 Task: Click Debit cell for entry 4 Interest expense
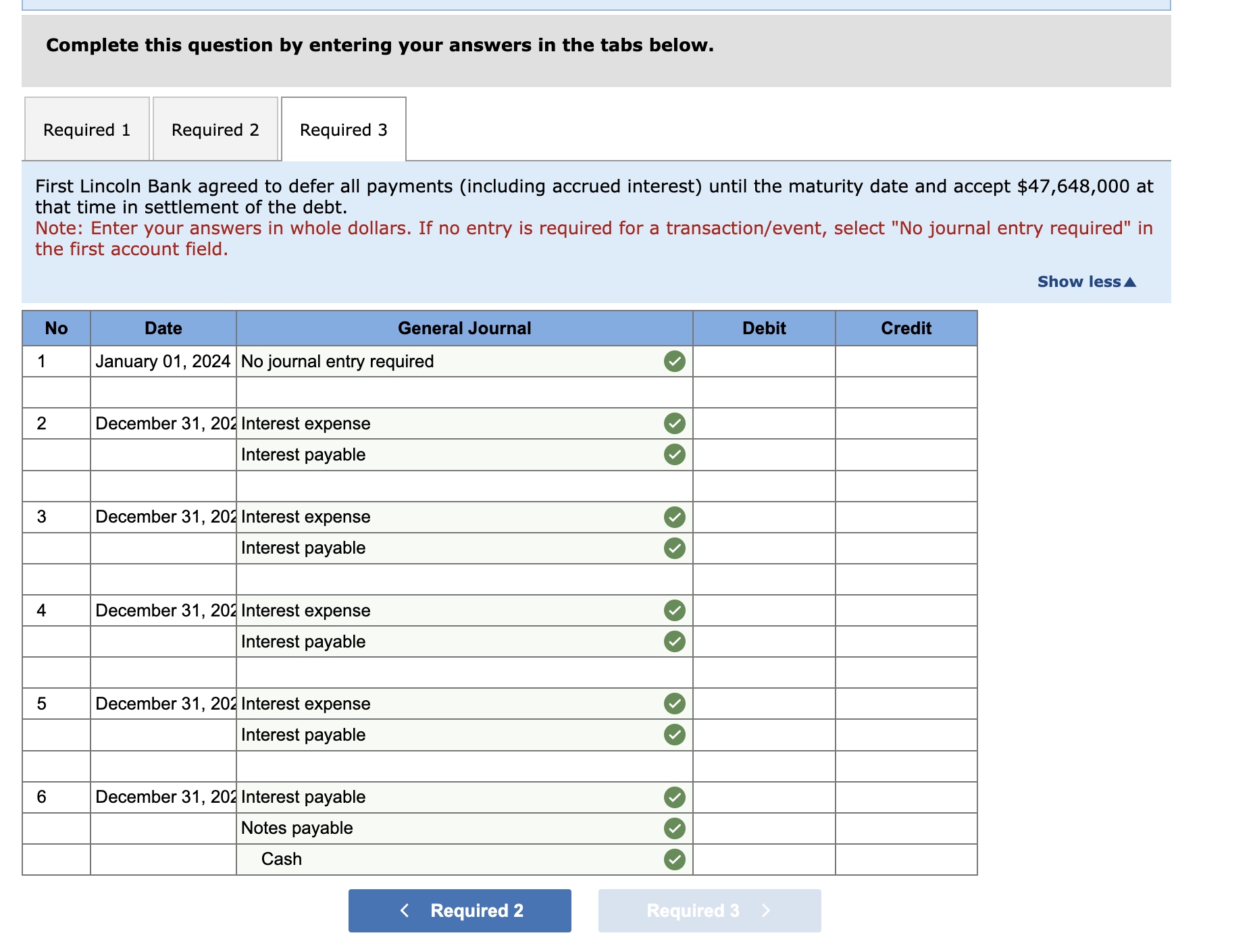tap(764, 610)
